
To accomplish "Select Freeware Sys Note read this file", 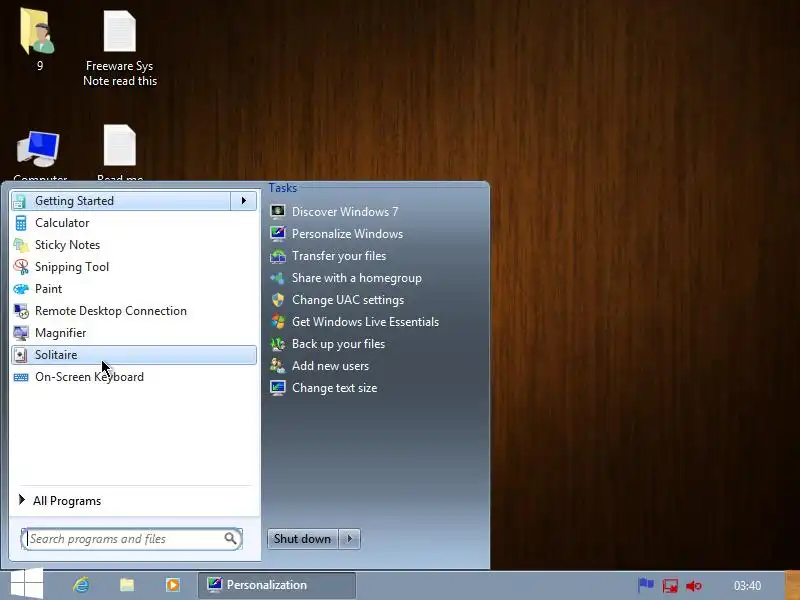I will (120, 48).
